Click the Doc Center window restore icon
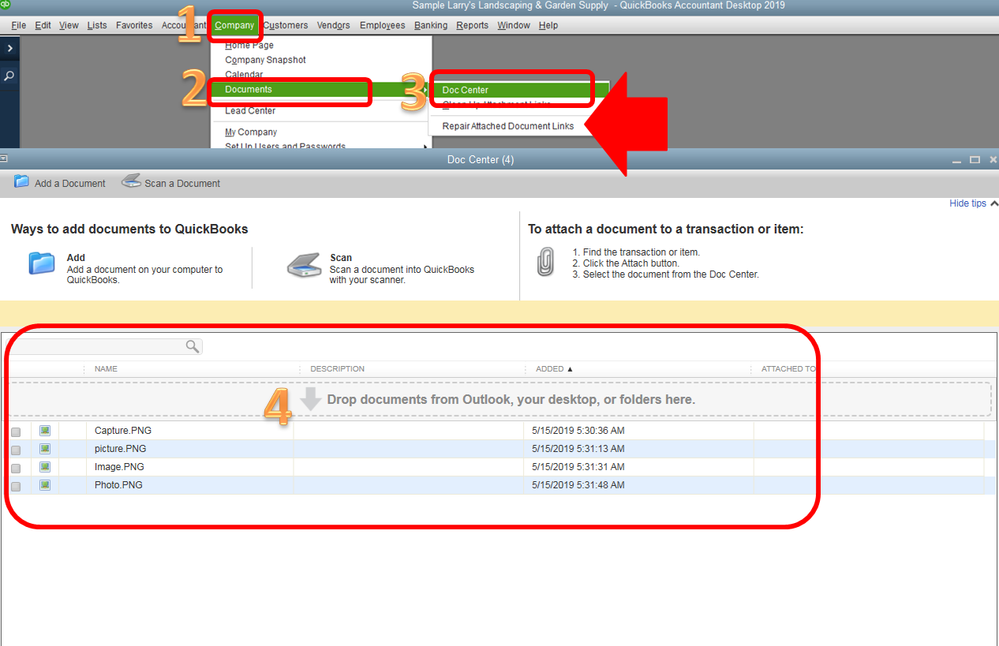Image resolution: width=999 pixels, height=646 pixels. [975, 159]
